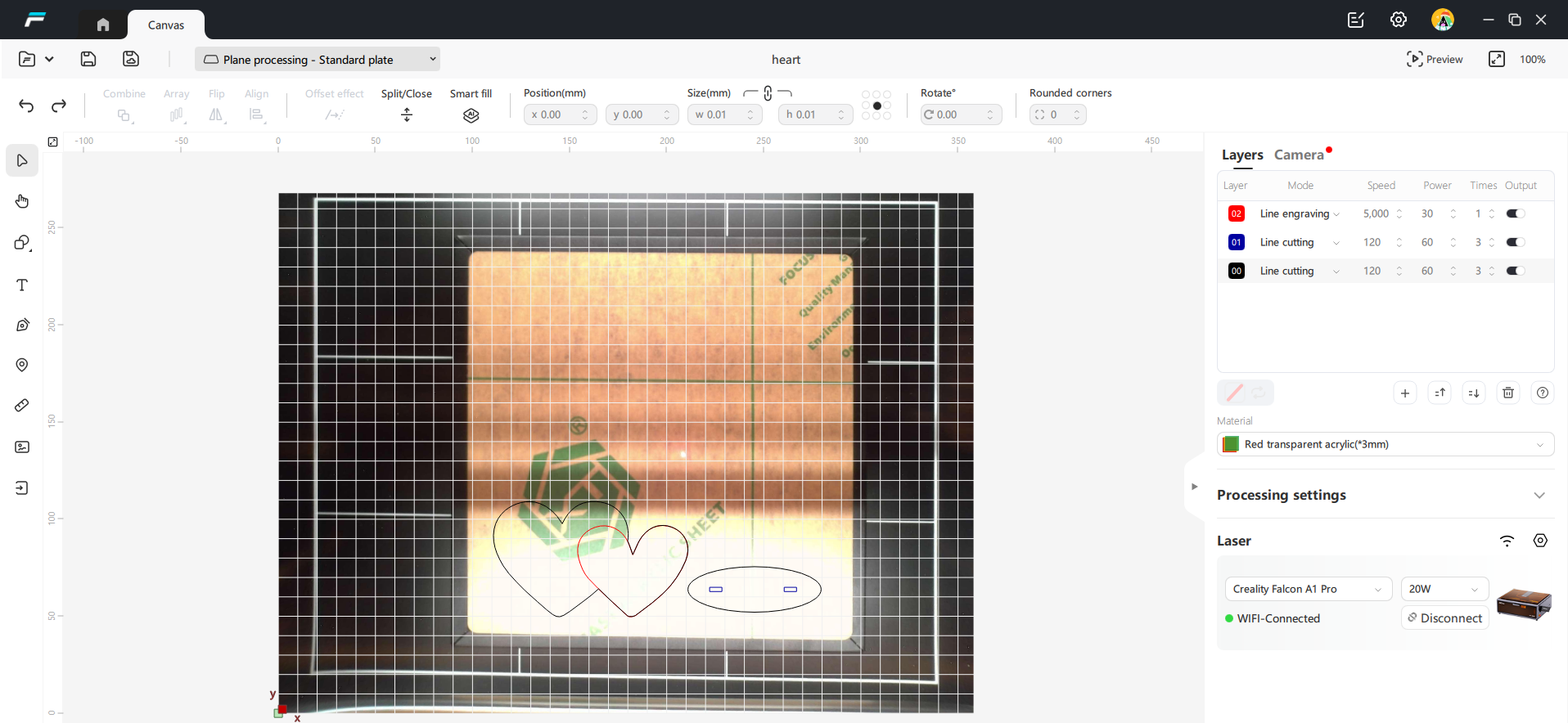This screenshot has width=1568, height=723.
Task: Open application settings gear
Action: pos(1398,20)
